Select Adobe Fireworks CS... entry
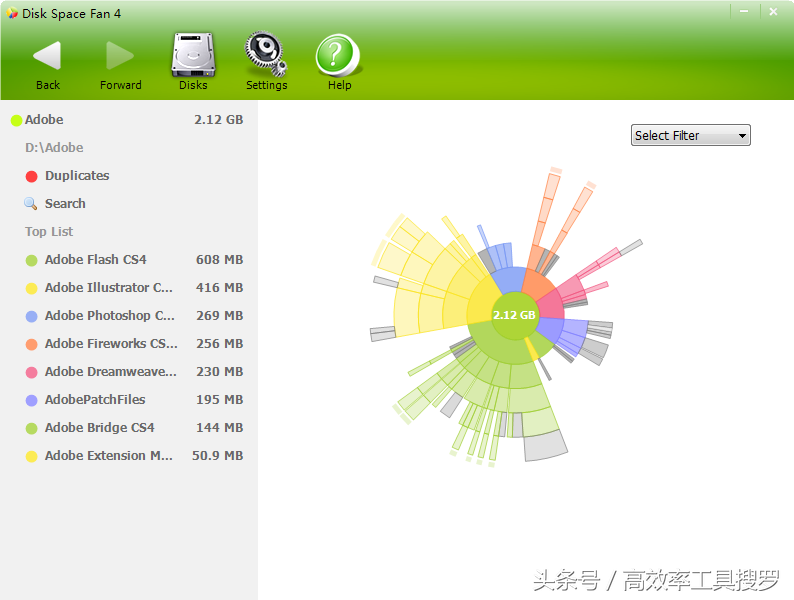Viewport: 794px width, 600px height. point(111,343)
